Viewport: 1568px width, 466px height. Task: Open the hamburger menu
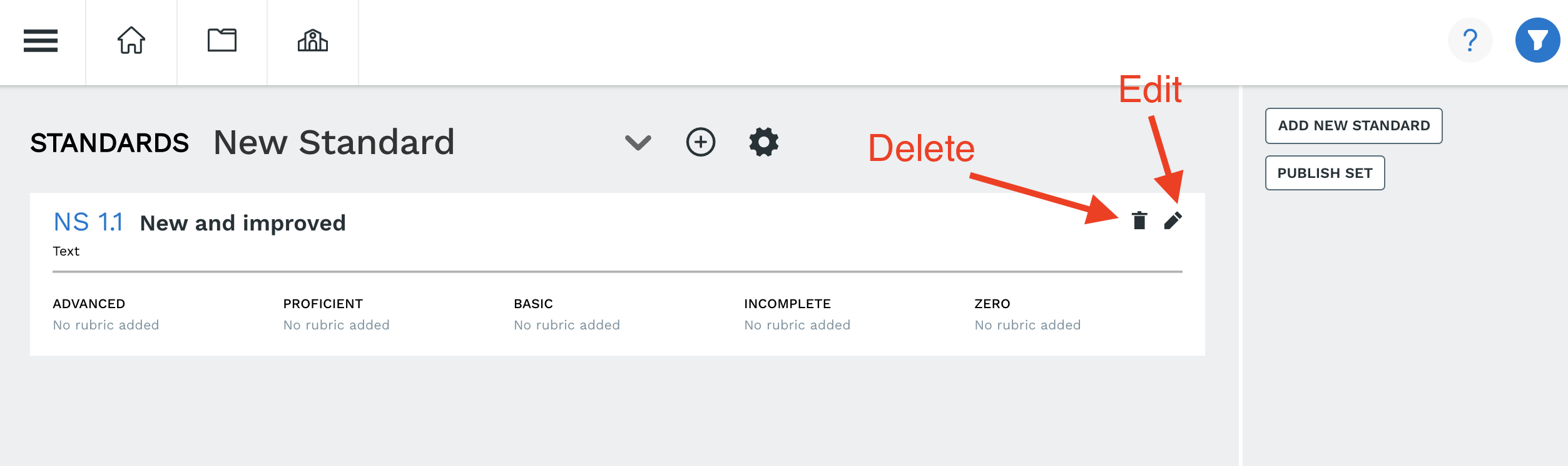(x=41, y=41)
